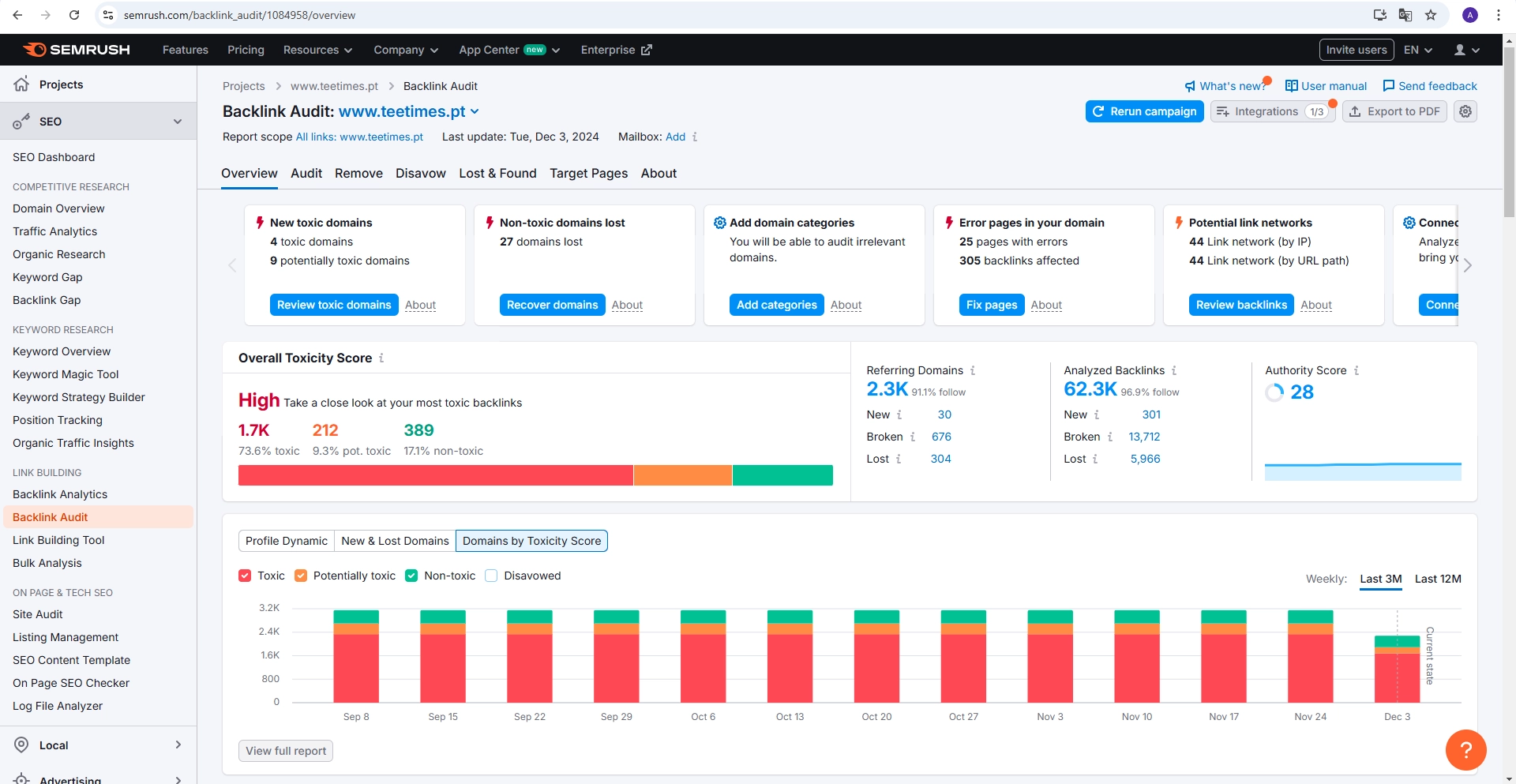1516x784 pixels.
Task: Open the help question-mark bubble
Action: (1465, 750)
